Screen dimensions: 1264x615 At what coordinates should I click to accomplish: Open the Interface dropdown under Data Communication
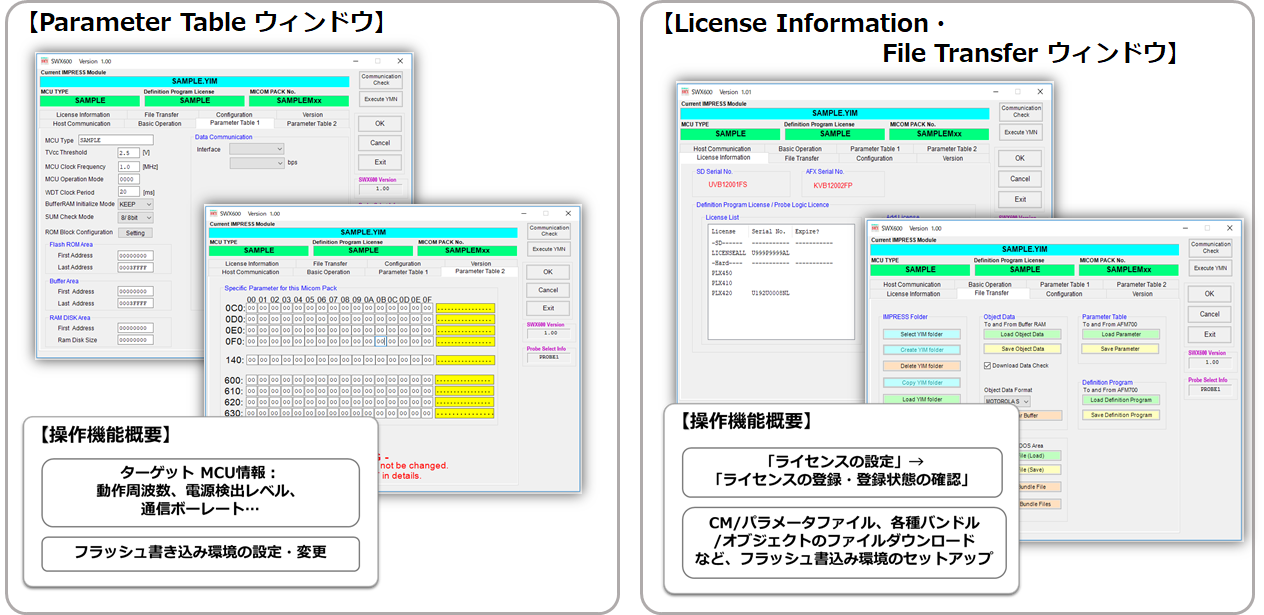click(256, 149)
